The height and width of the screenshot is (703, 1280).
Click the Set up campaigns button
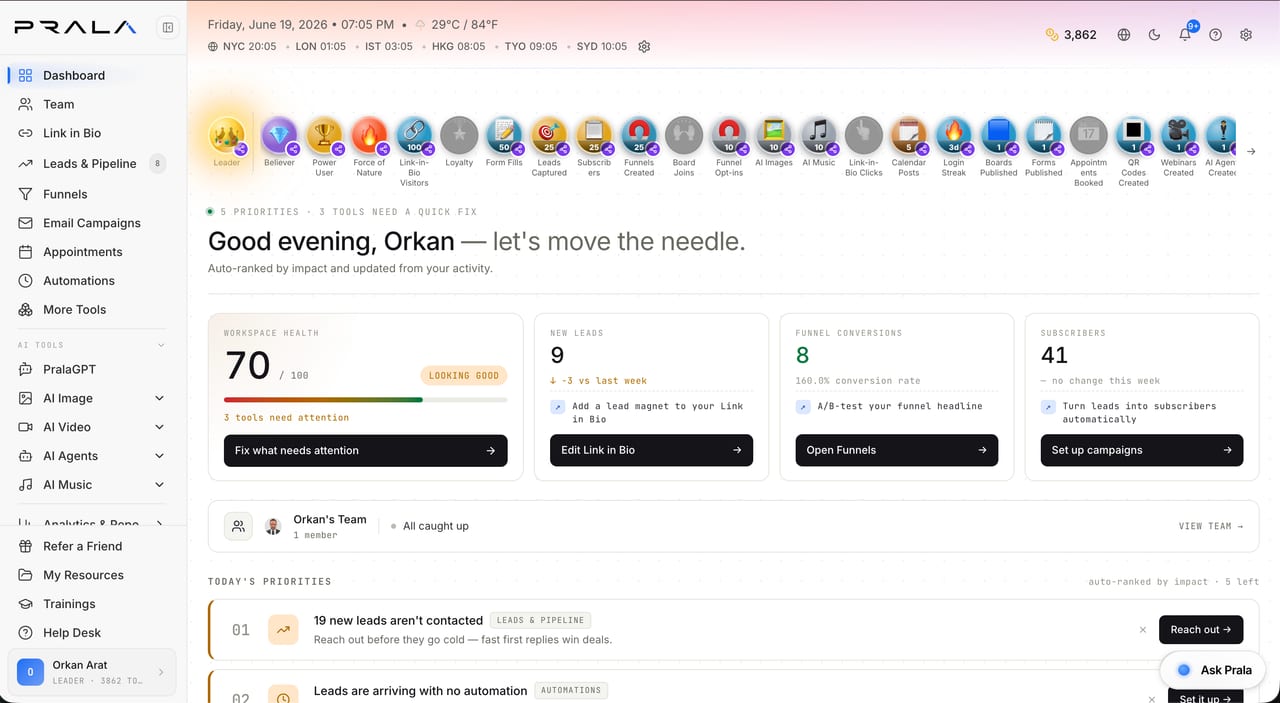(1142, 450)
